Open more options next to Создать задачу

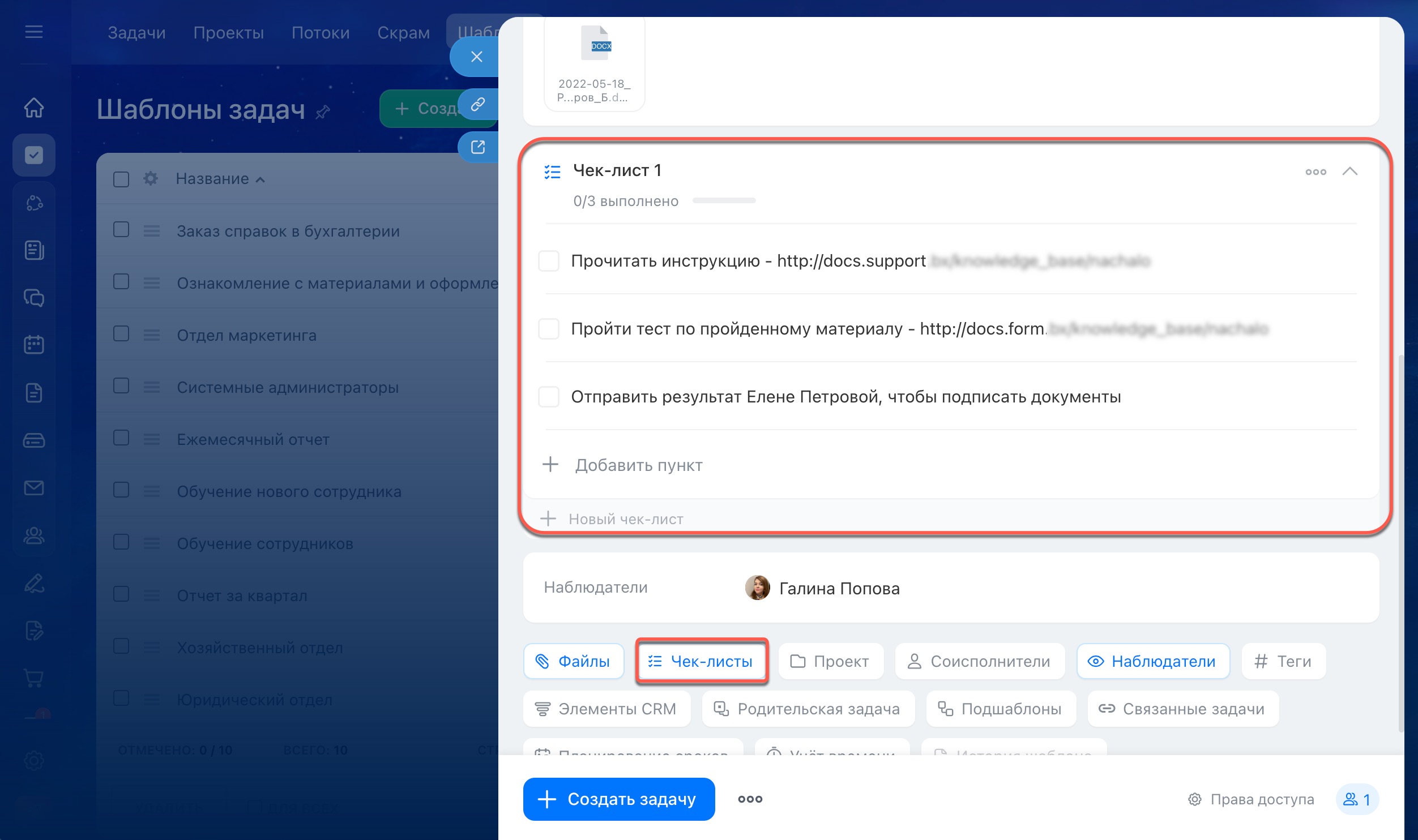tap(750, 799)
